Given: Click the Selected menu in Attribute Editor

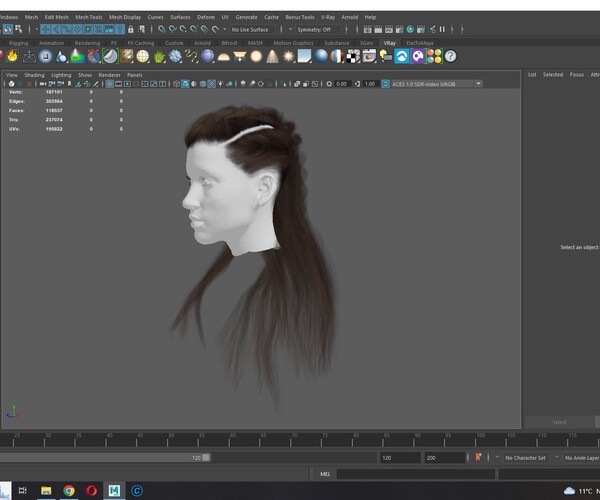Looking at the screenshot, I should (x=553, y=75).
